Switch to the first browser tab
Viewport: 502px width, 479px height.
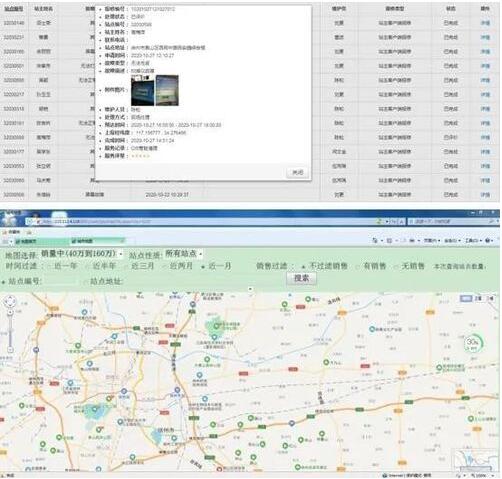(x=42, y=241)
